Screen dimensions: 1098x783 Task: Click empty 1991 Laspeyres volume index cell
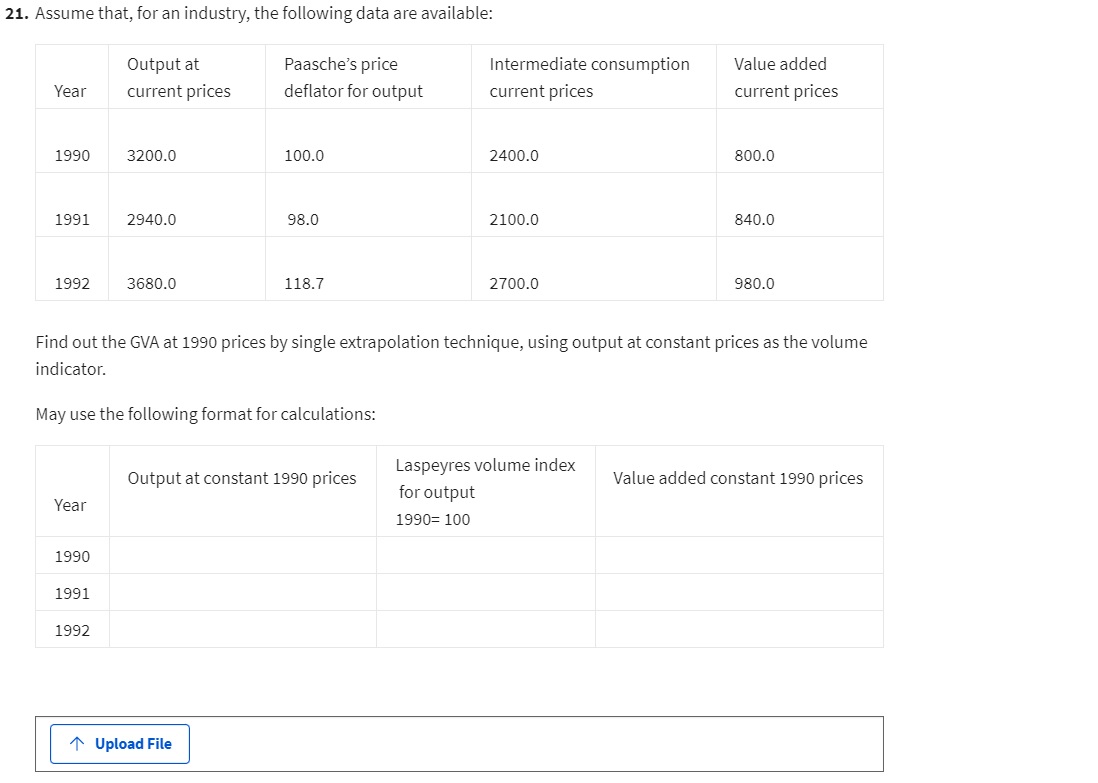coord(485,593)
